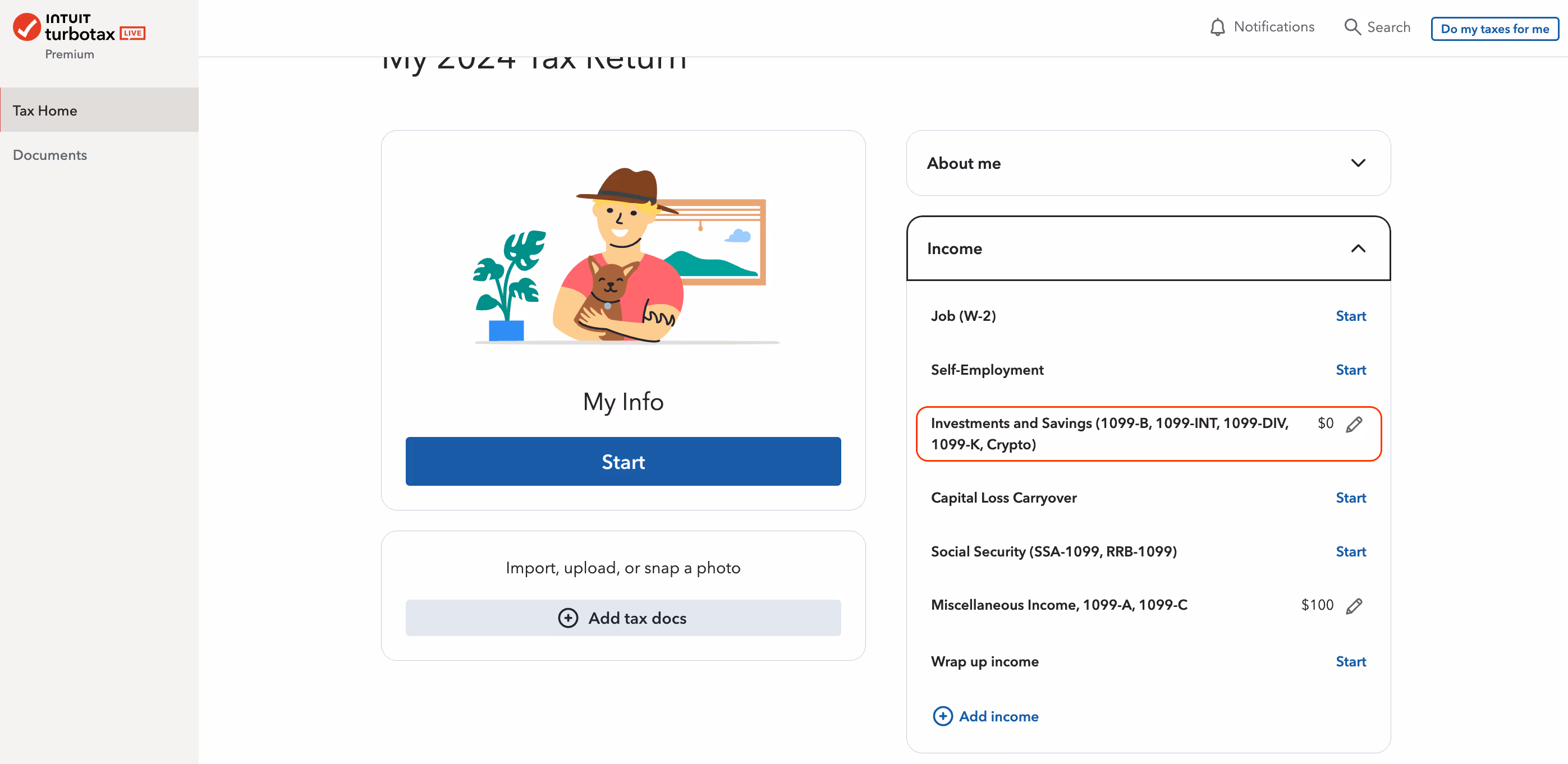
Task: Start Social Security income section
Action: tap(1350, 552)
